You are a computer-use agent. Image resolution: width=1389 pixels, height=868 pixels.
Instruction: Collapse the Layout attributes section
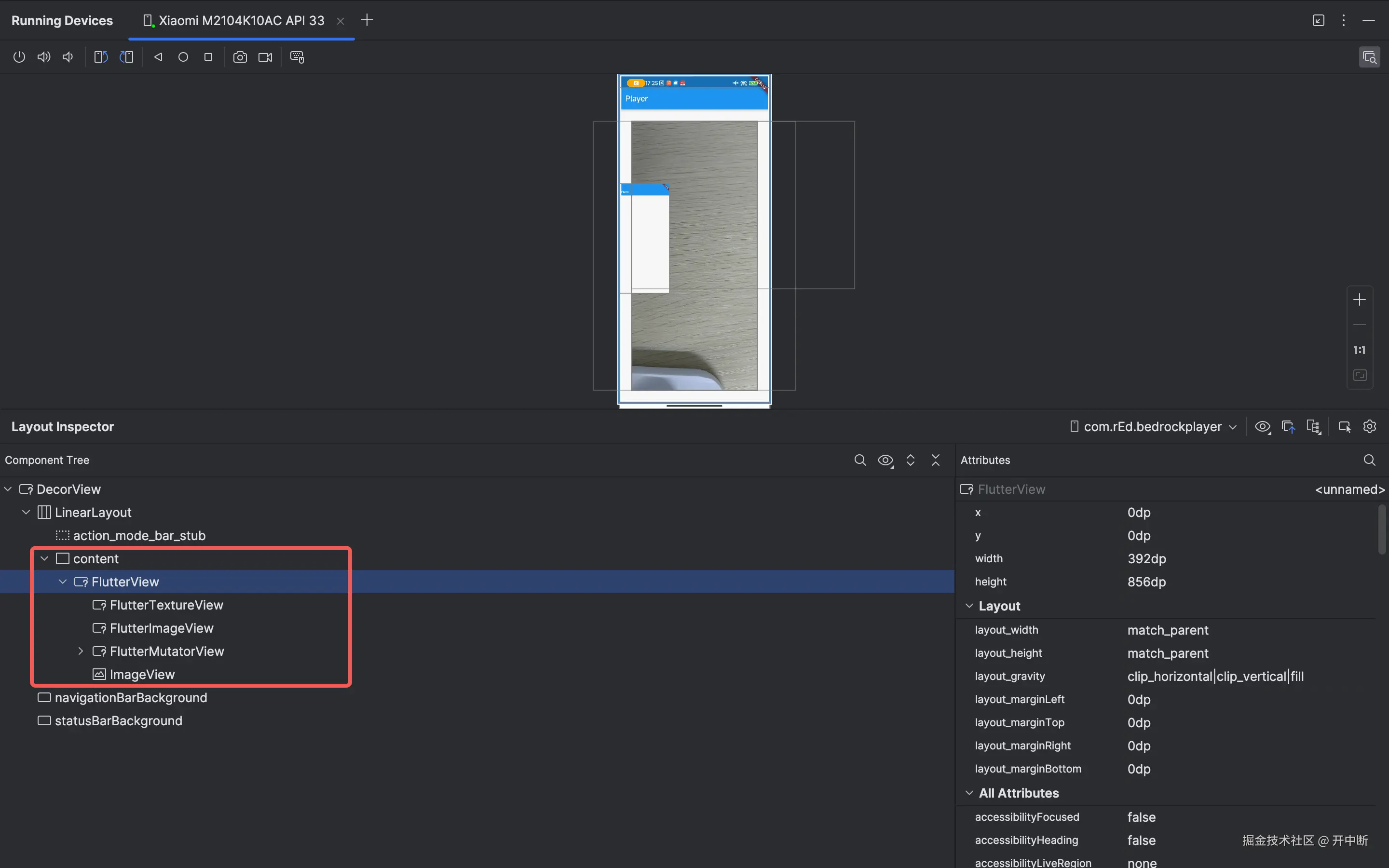point(969,606)
